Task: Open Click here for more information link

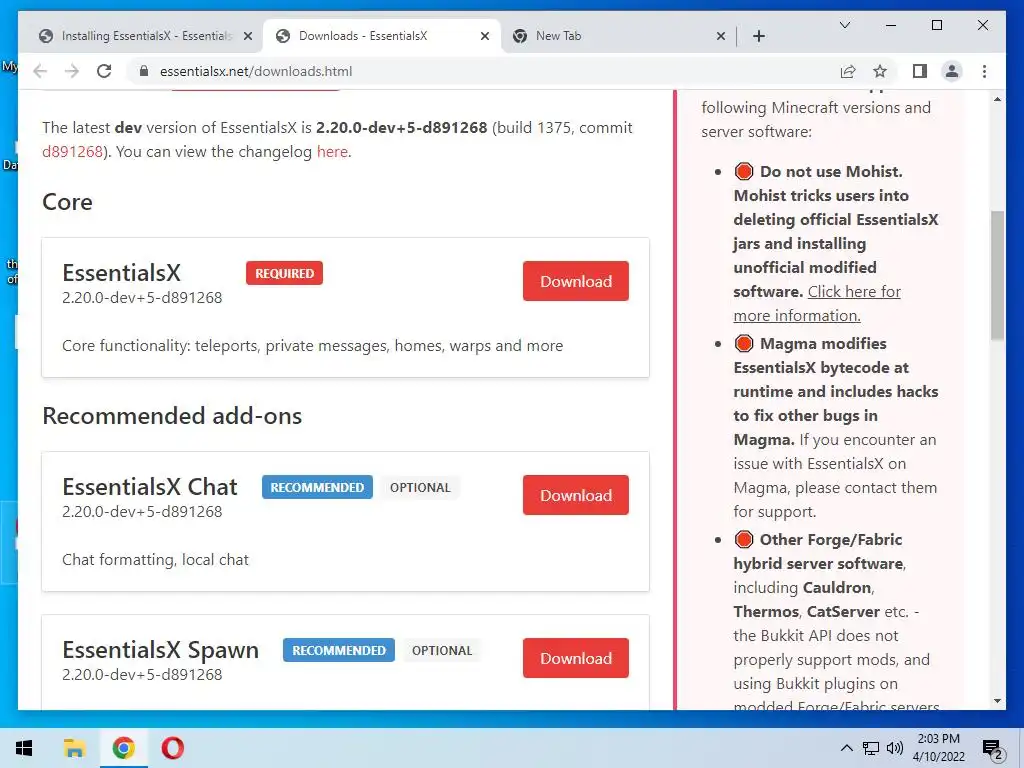Action: 817,304
